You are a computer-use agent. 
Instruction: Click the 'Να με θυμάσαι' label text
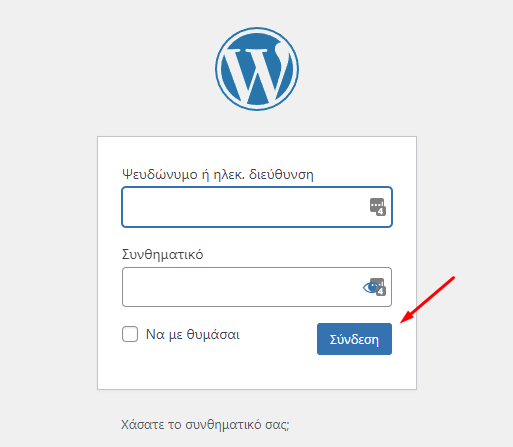(x=193, y=334)
